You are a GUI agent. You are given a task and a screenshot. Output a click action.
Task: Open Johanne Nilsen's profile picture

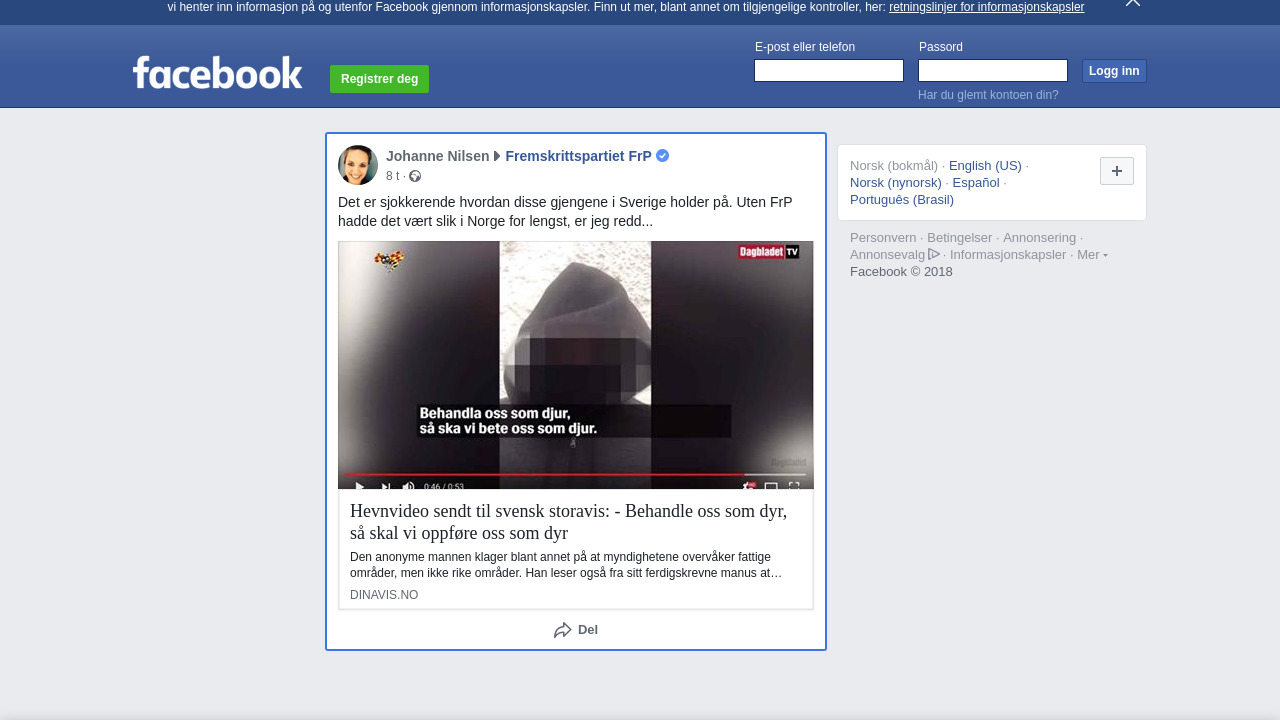point(358,165)
